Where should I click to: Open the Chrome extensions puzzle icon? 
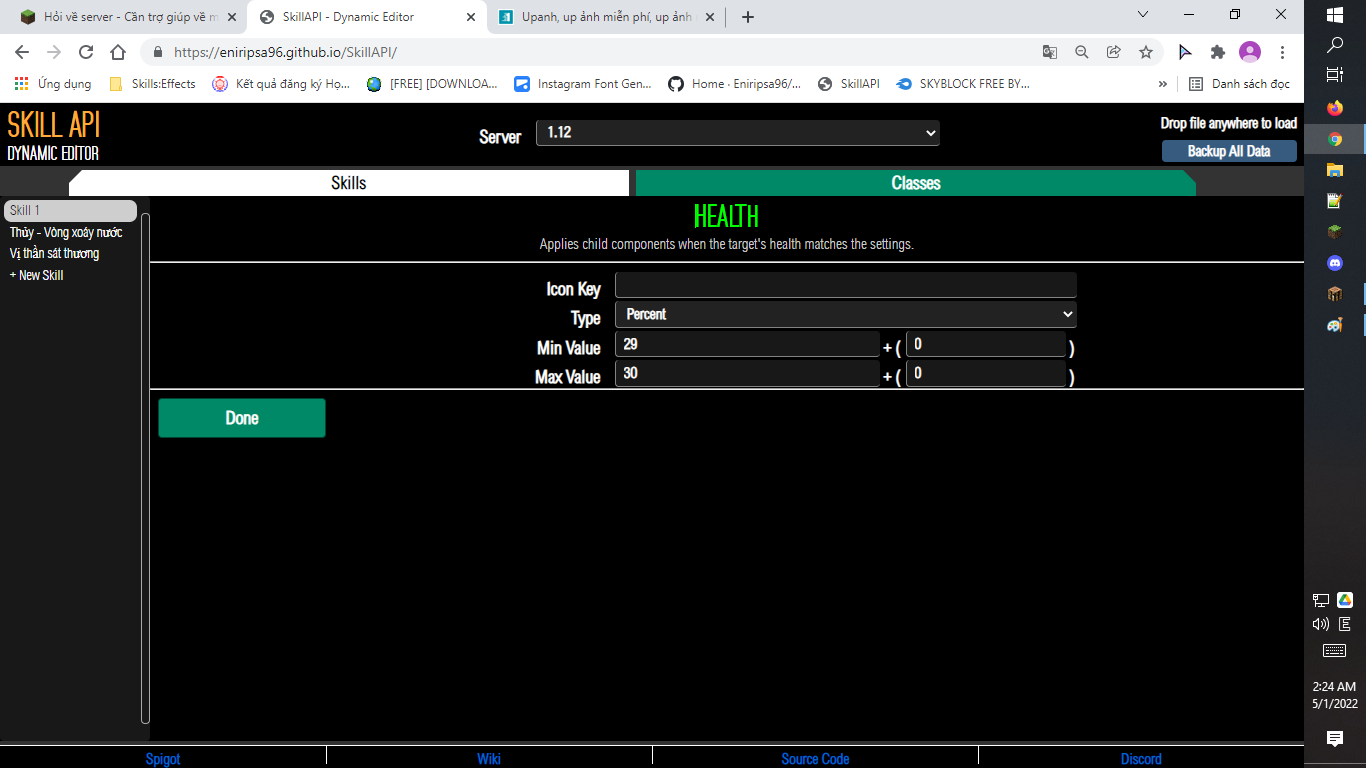(x=1217, y=52)
